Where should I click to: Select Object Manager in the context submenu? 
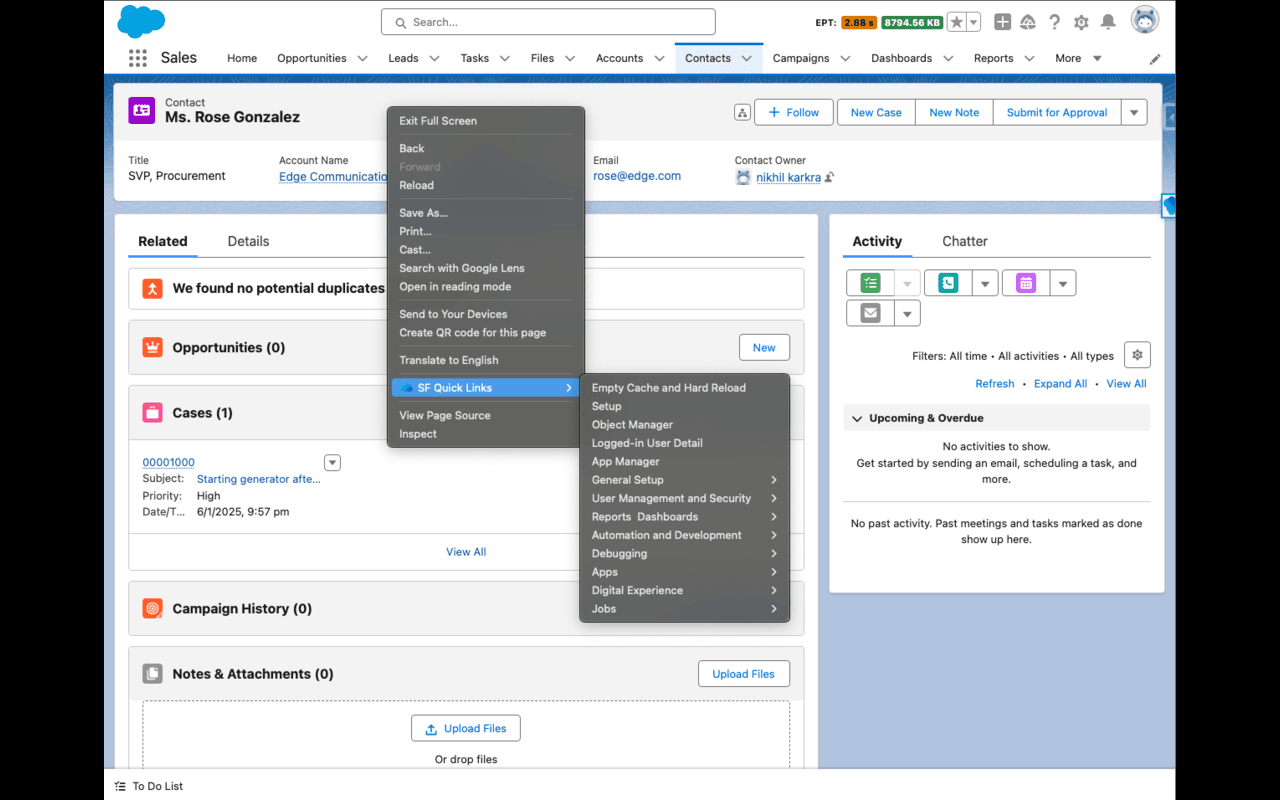(x=632, y=425)
